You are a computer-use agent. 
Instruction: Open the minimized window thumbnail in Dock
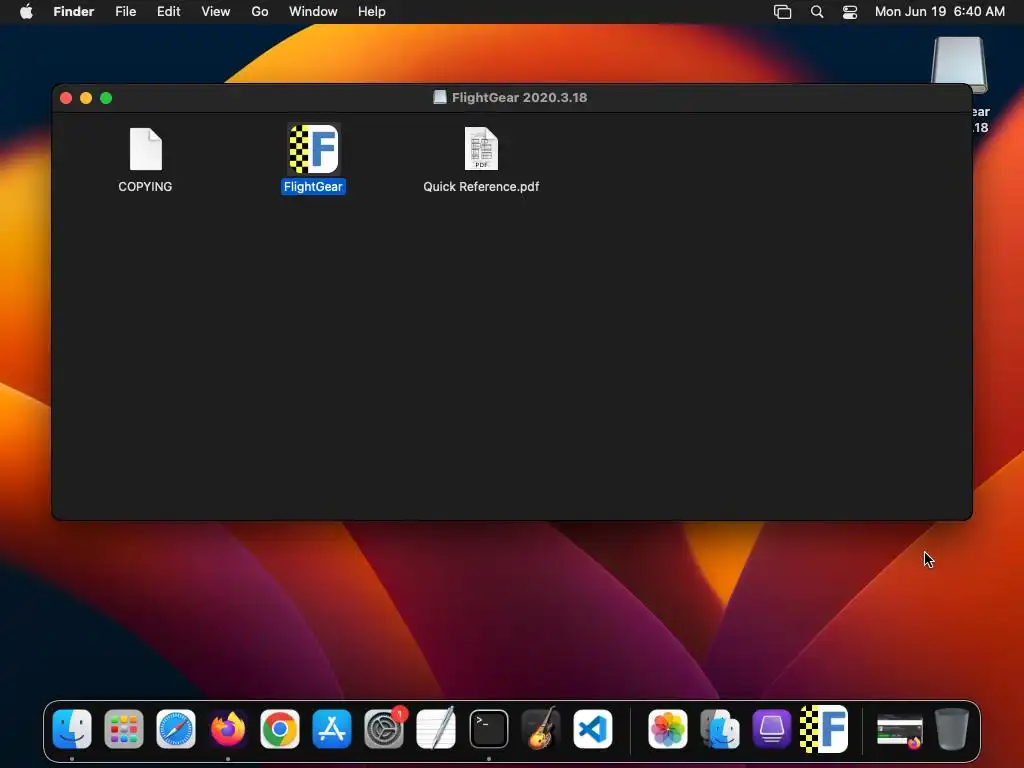click(x=900, y=731)
